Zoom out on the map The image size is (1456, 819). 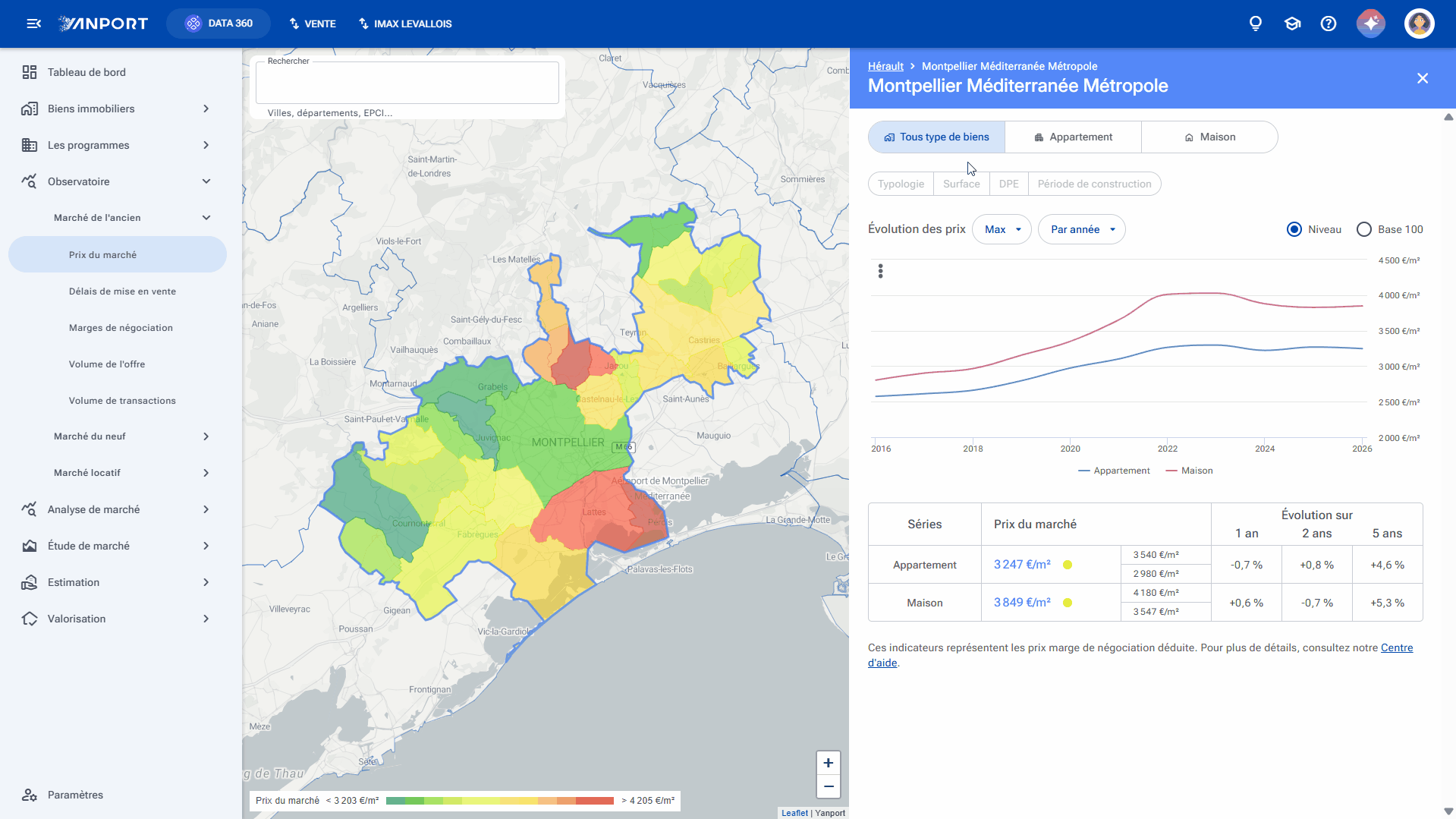(x=829, y=786)
